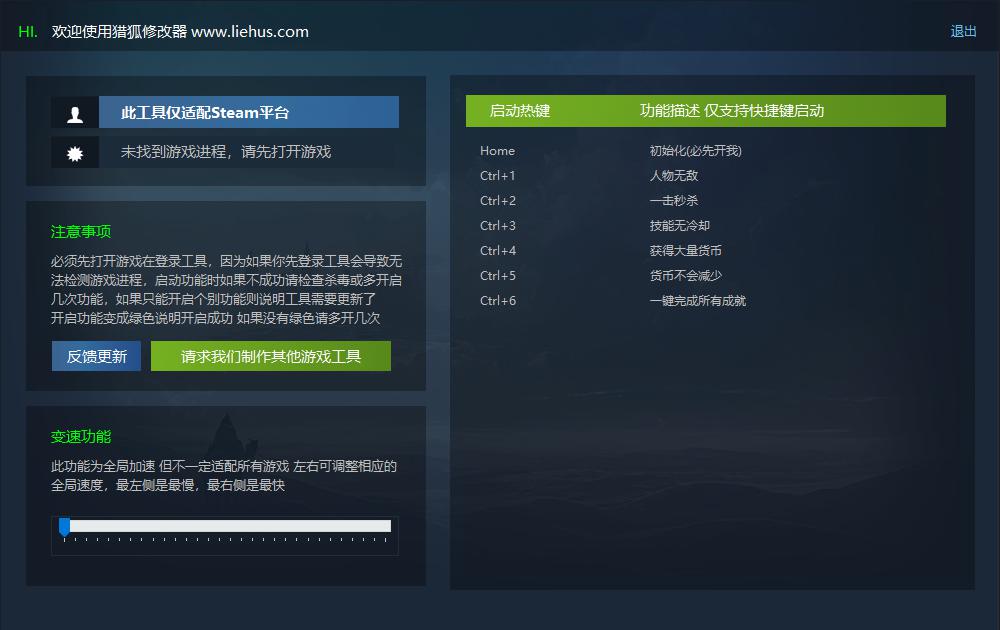Click 人物无敌 function text
The width and height of the screenshot is (1000, 630).
point(674,175)
